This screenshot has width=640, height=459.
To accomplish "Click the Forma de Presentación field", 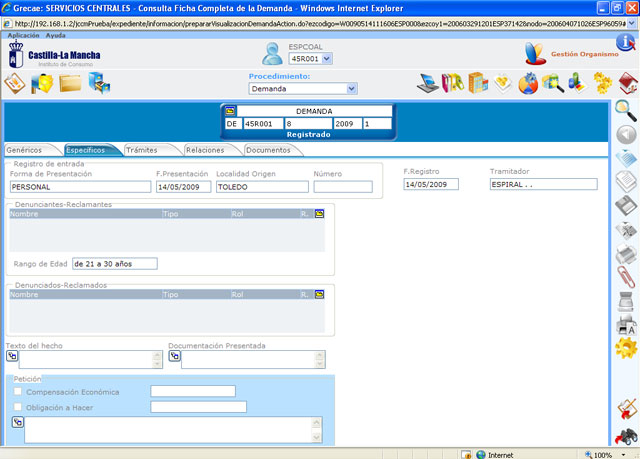I will point(79,186).
